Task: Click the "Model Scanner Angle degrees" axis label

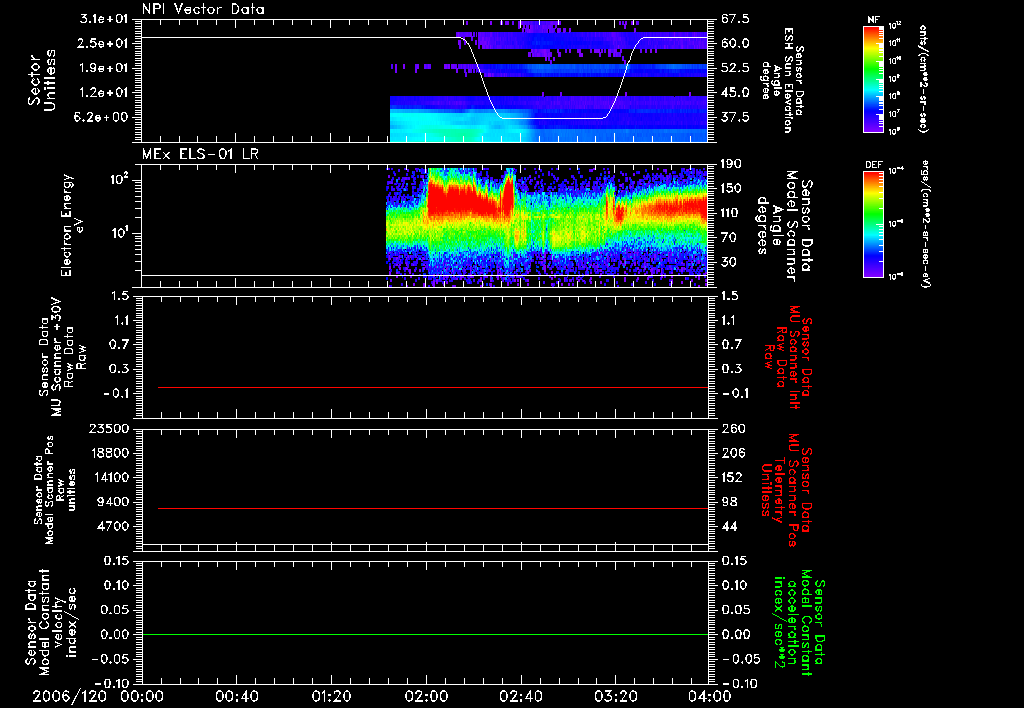Action: coord(784,226)
